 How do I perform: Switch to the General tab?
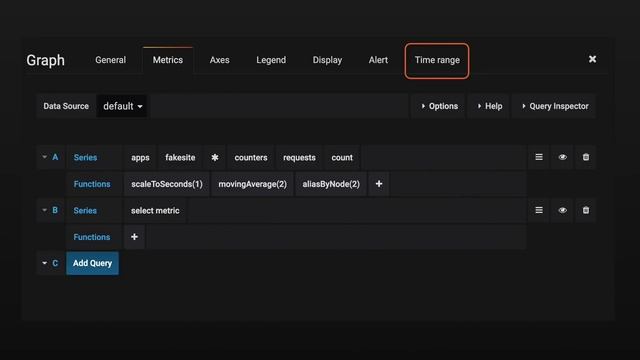click(110, 60)
